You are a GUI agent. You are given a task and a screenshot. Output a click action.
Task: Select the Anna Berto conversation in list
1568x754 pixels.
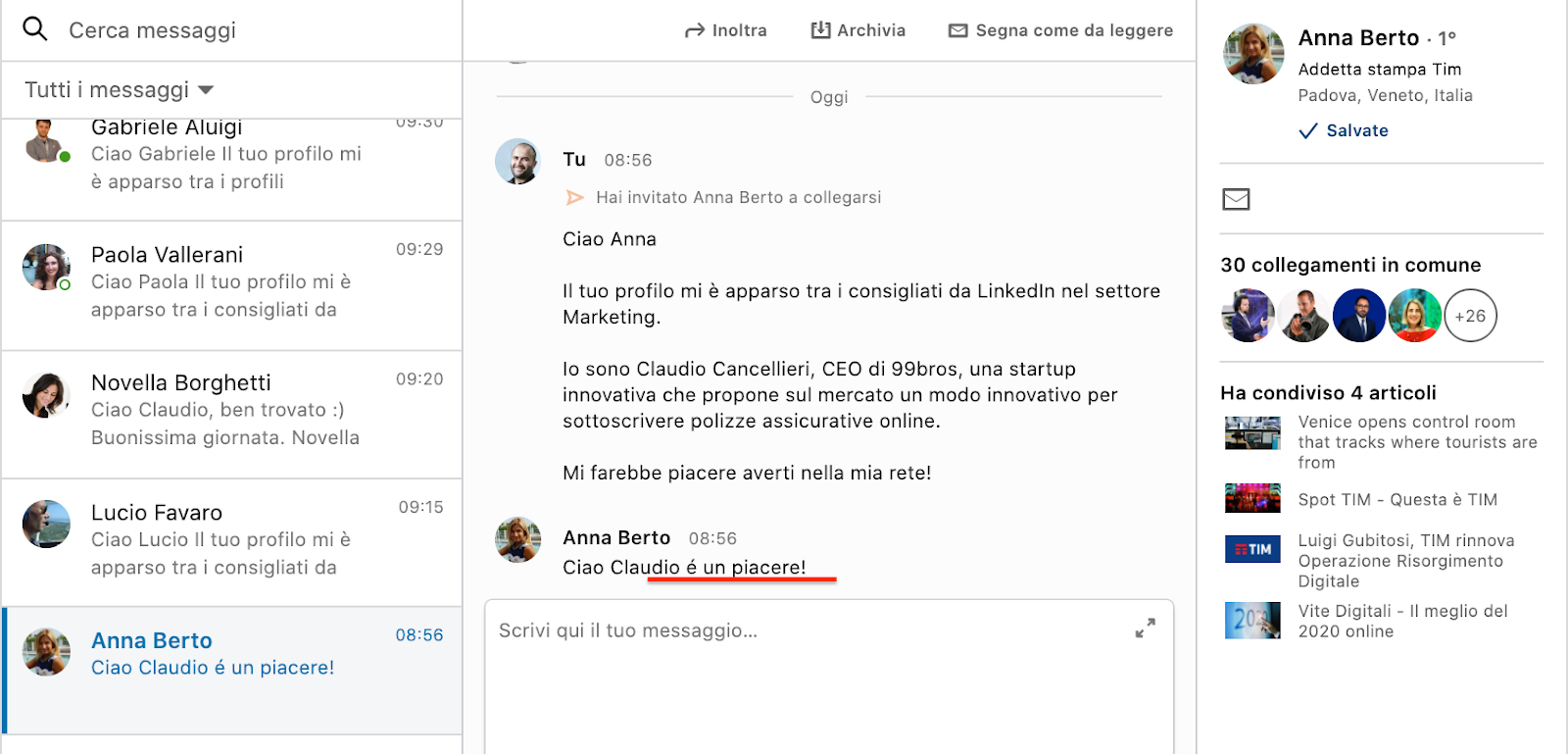[x=232, y=671]
